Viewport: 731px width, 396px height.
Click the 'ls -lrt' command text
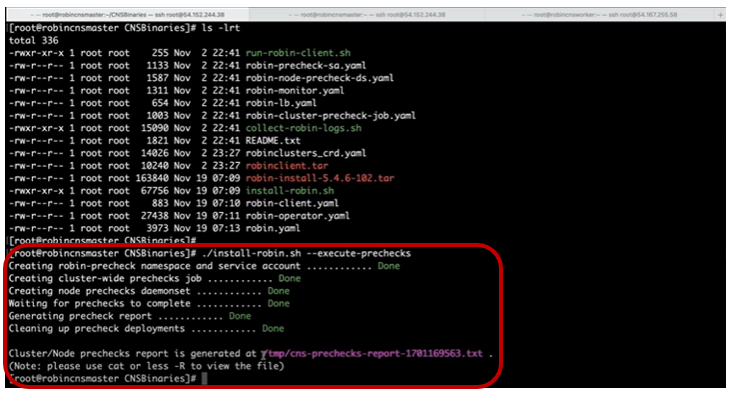tap(221, 28)
